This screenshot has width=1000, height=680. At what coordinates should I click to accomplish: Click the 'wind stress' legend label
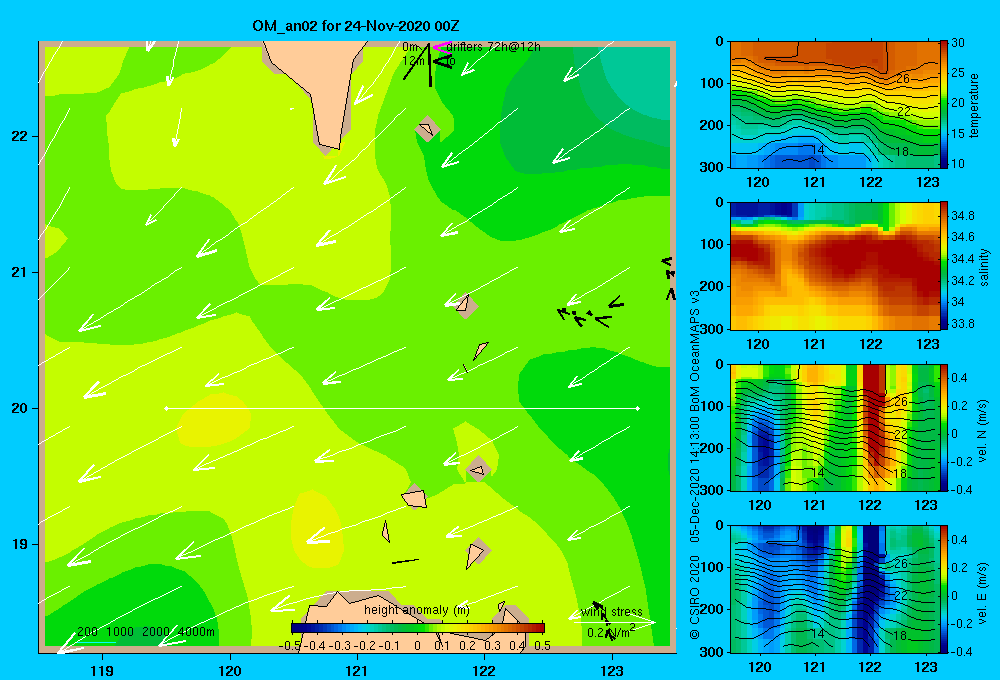(612, 612)
